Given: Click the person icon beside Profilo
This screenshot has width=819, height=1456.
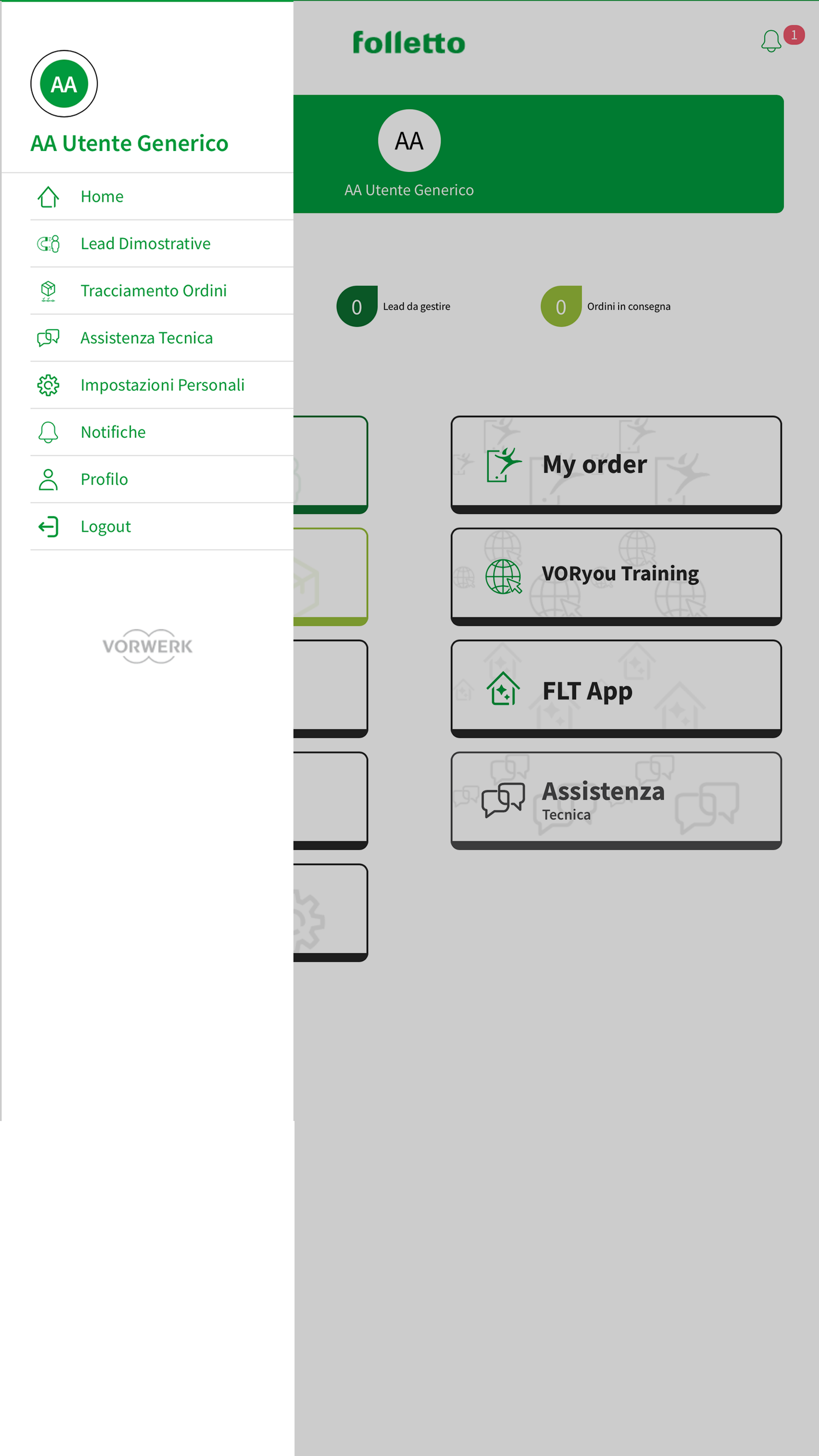Looking at the screenshot, I should (48, 479).
